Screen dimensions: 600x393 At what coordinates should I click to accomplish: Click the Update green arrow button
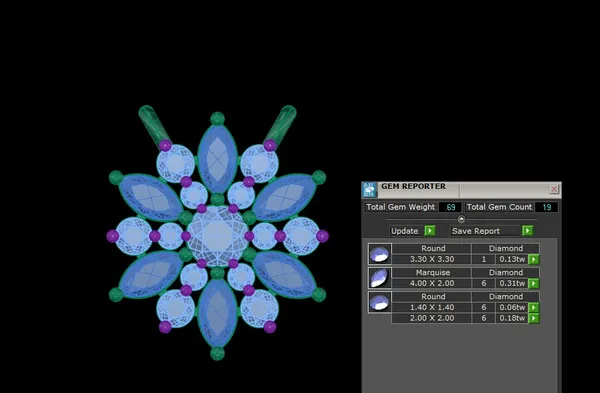[x=430, y=231]
